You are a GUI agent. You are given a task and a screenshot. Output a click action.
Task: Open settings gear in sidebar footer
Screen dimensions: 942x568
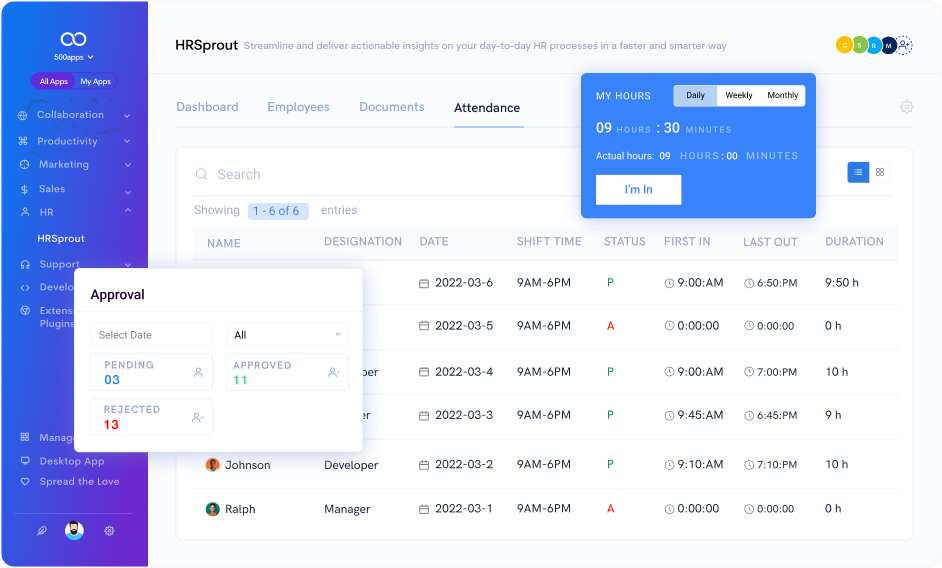point(109,531)
